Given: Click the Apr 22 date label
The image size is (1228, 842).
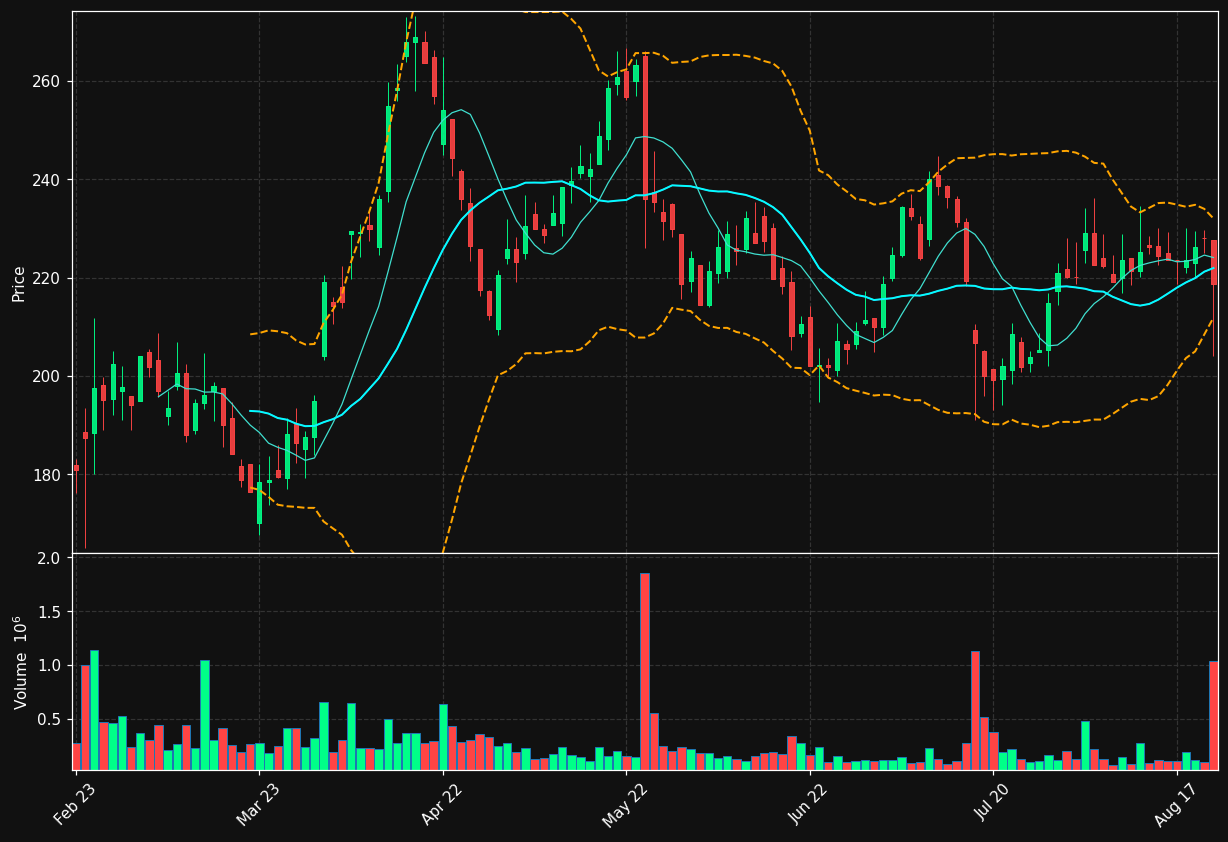Looking at the screenshot, I should pyautogui.click(x=442, y=806).
